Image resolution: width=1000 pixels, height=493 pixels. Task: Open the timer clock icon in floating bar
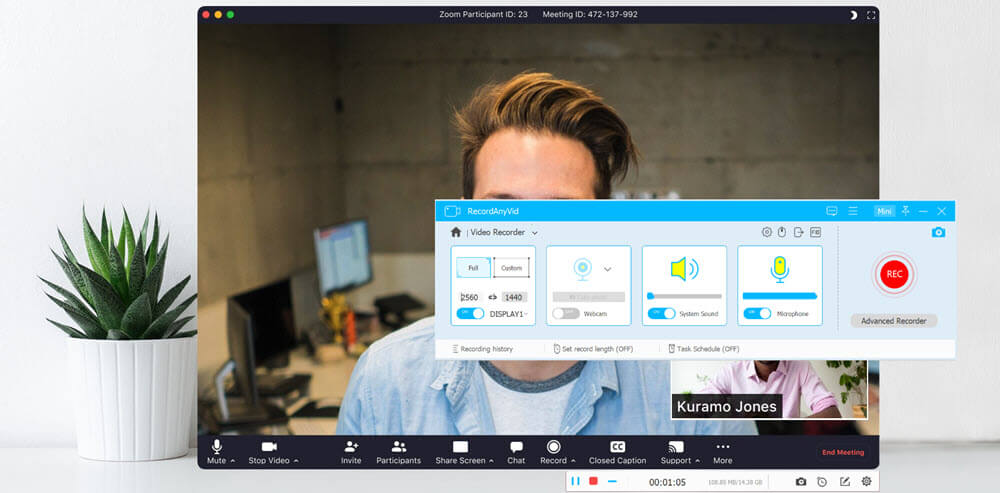[x=822, y=482]
